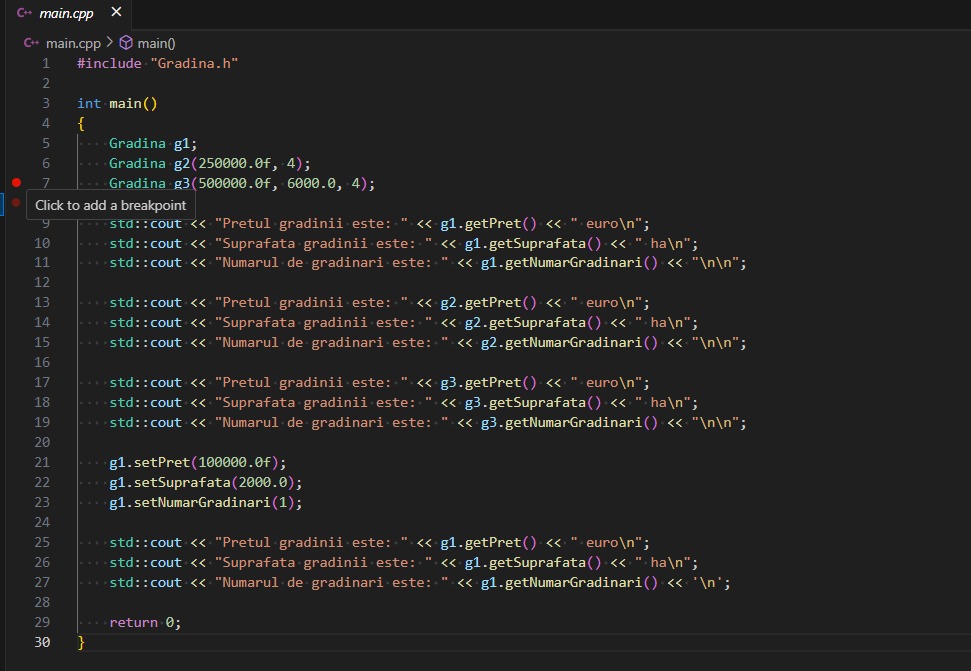The image size is (971, 671).
Task: Click the closing brace on line 30
Action: tap(81, 643)
